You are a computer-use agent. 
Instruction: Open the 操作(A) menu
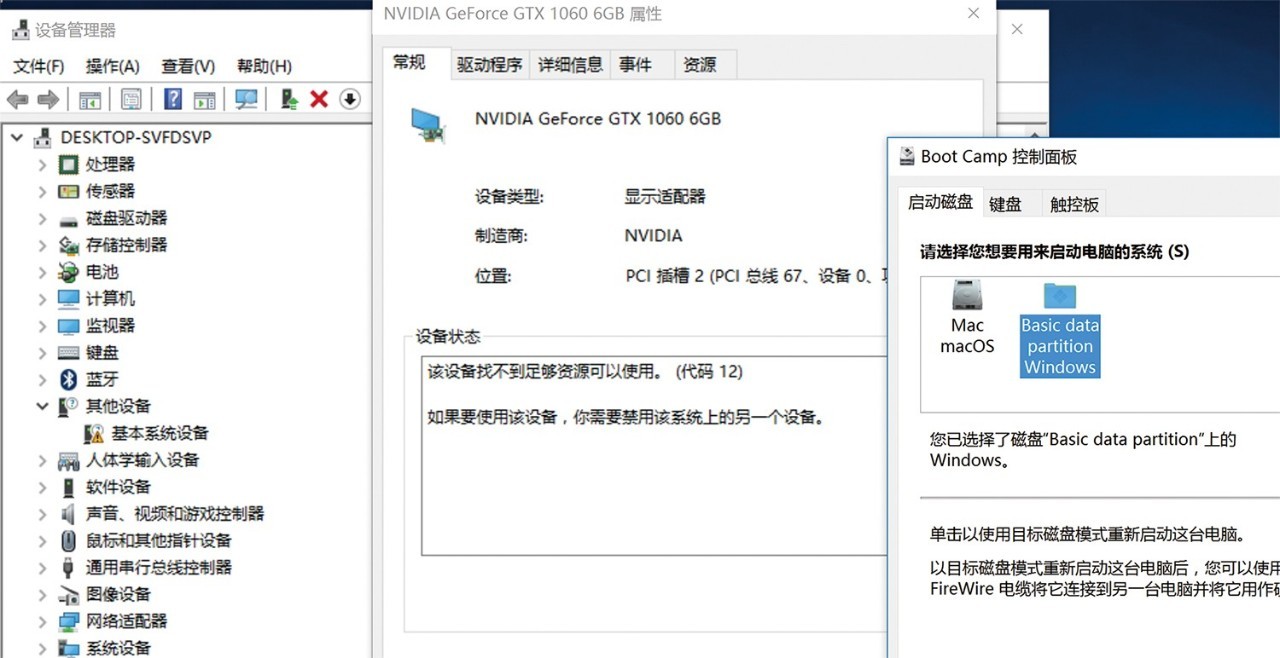(x=113, y=66)
